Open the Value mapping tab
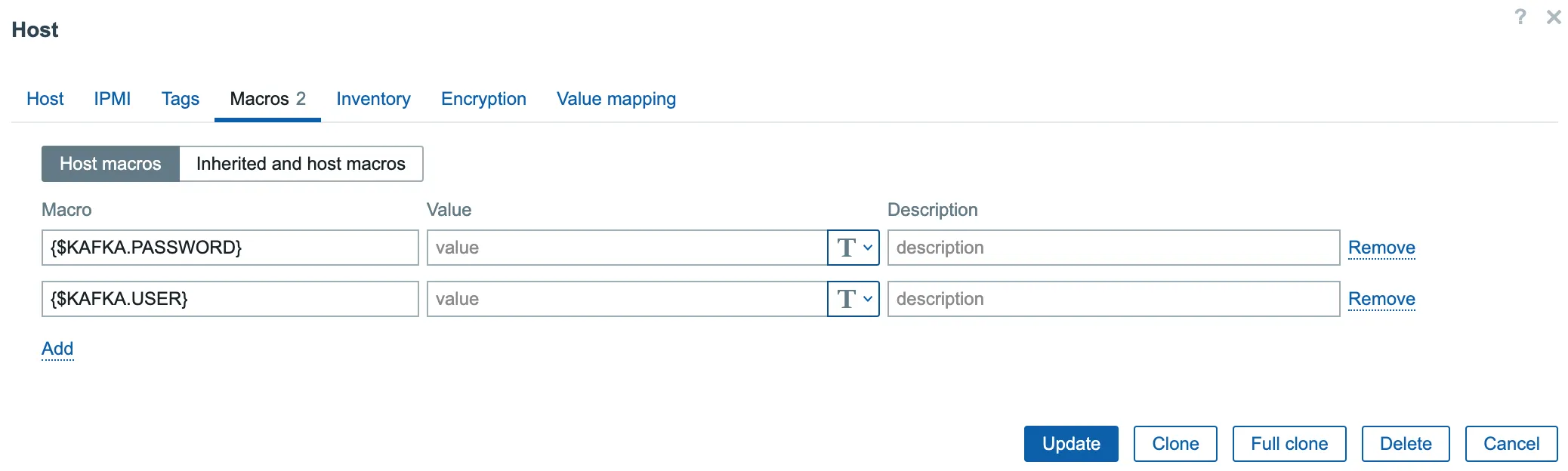The image size is (1568, 471). pyautogui.click(x=616, y=99)
